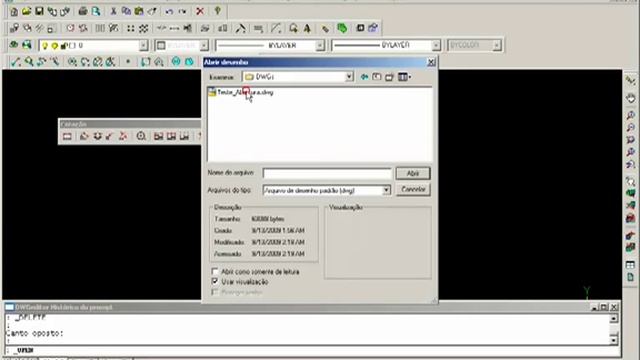Open the color BYLAYER dropdown arrow
This screenshot has height=360, width=640.
coord(204,45)
